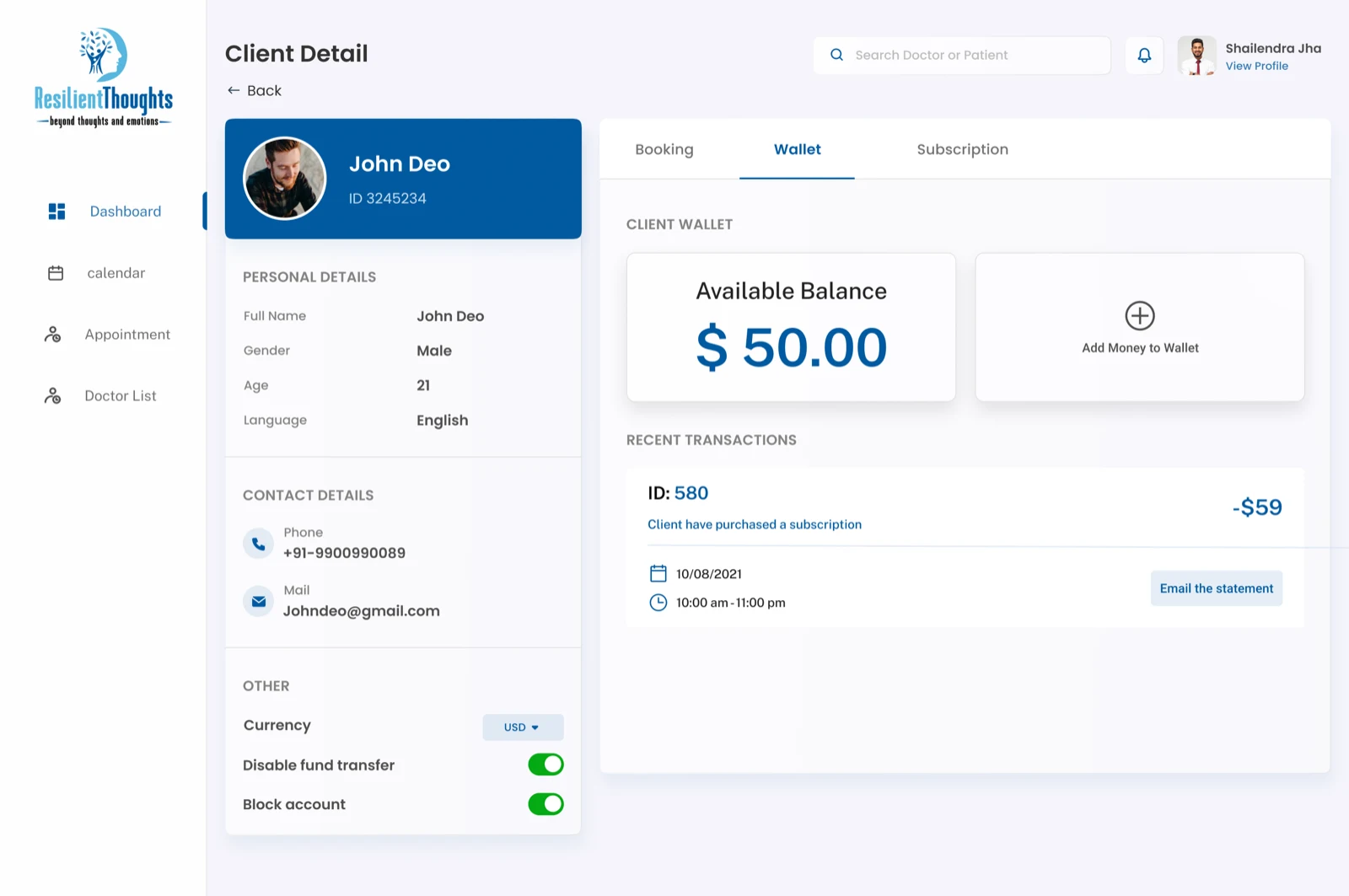
Task: Click the Shailendra Jha user name
Action: pyautogui.click(x=1273, y=48)
